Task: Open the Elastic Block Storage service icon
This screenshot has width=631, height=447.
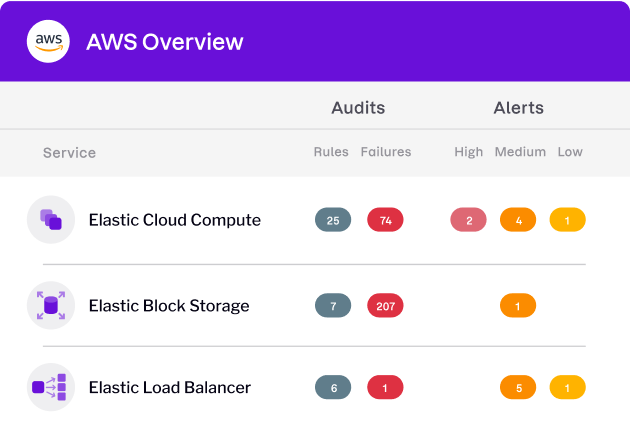Action: 51,305
